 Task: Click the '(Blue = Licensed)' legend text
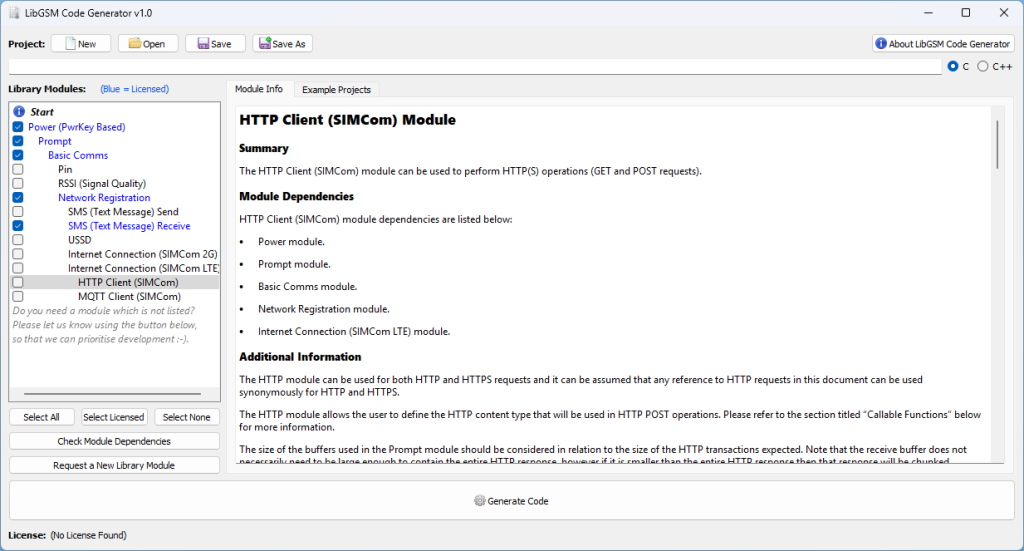[x=135, y=89]
